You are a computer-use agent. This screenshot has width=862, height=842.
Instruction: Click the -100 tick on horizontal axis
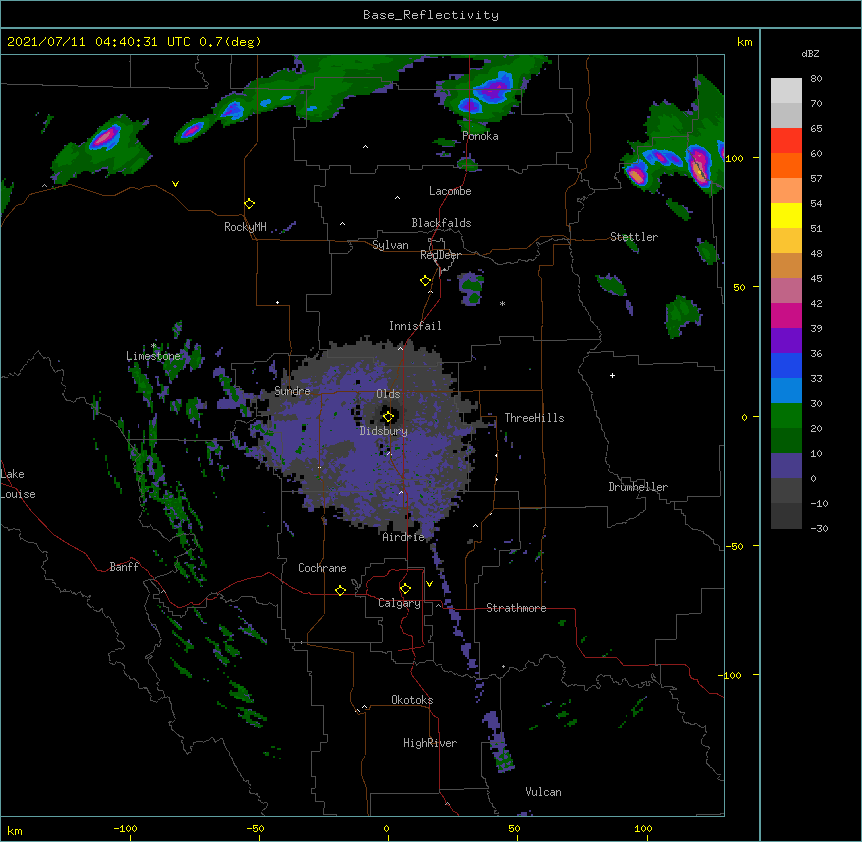tap(125, 828)
